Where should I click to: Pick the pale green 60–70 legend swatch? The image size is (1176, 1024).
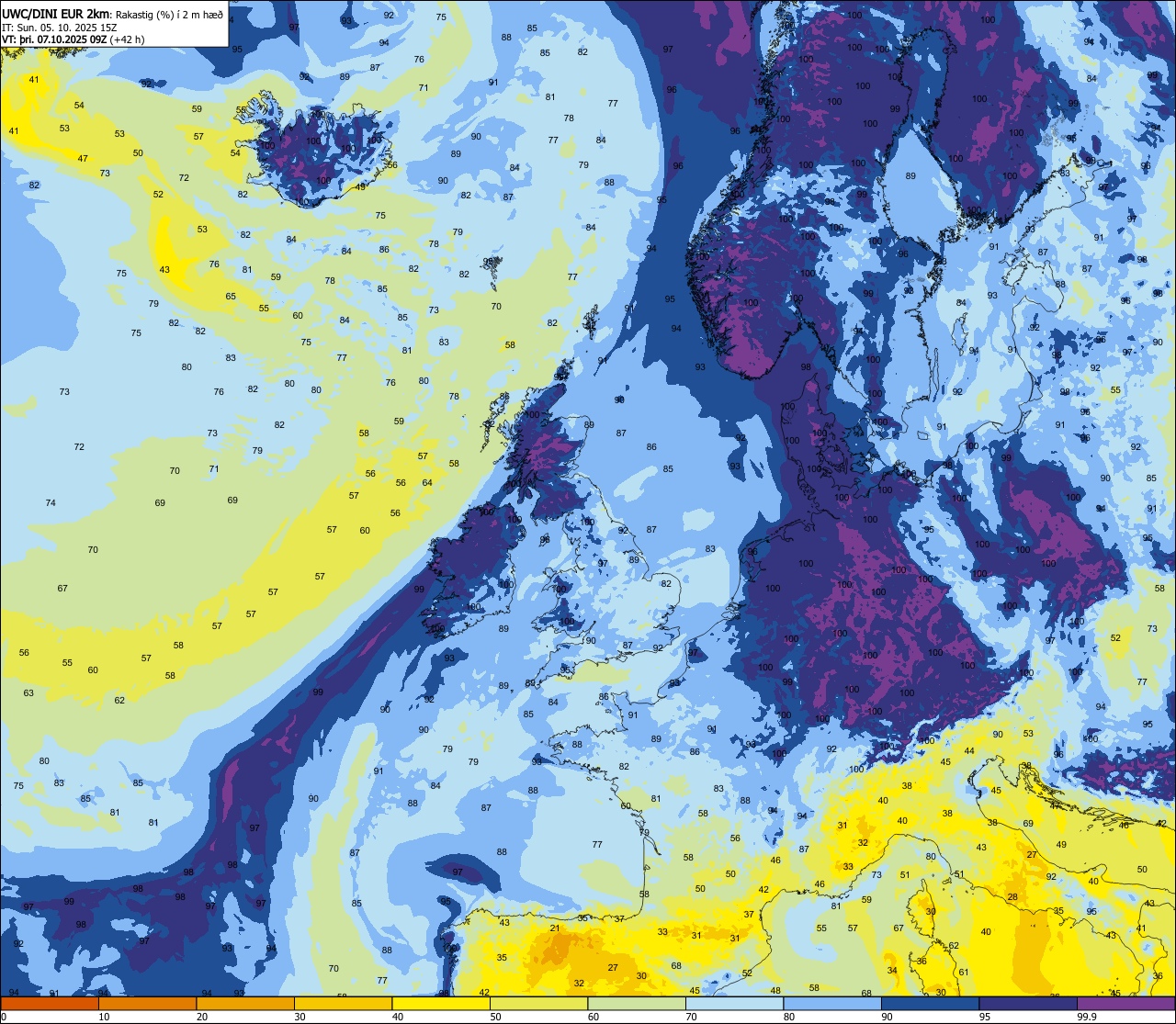pos(637,1003)
